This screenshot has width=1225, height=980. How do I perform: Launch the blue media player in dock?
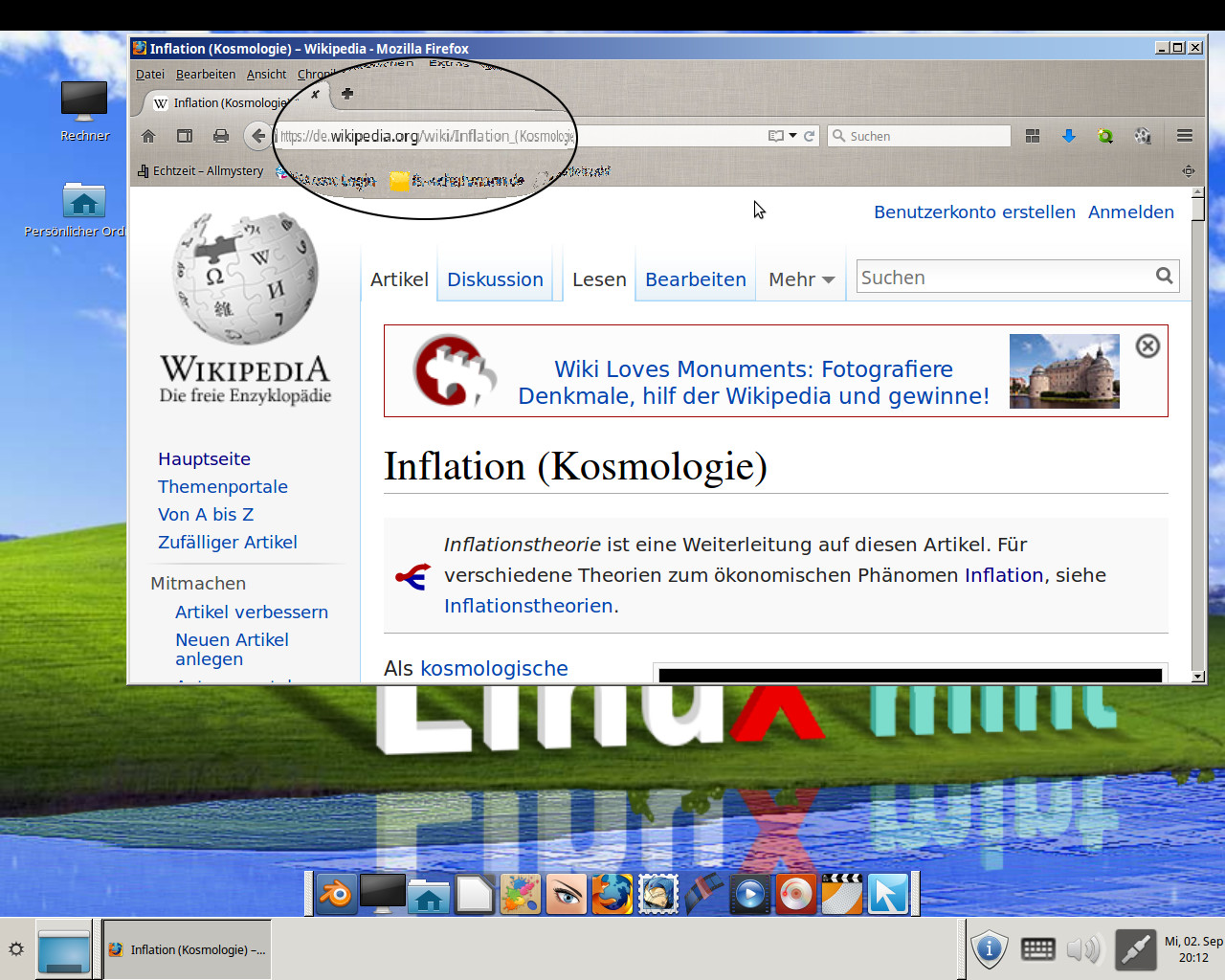[x=750, y=895]
